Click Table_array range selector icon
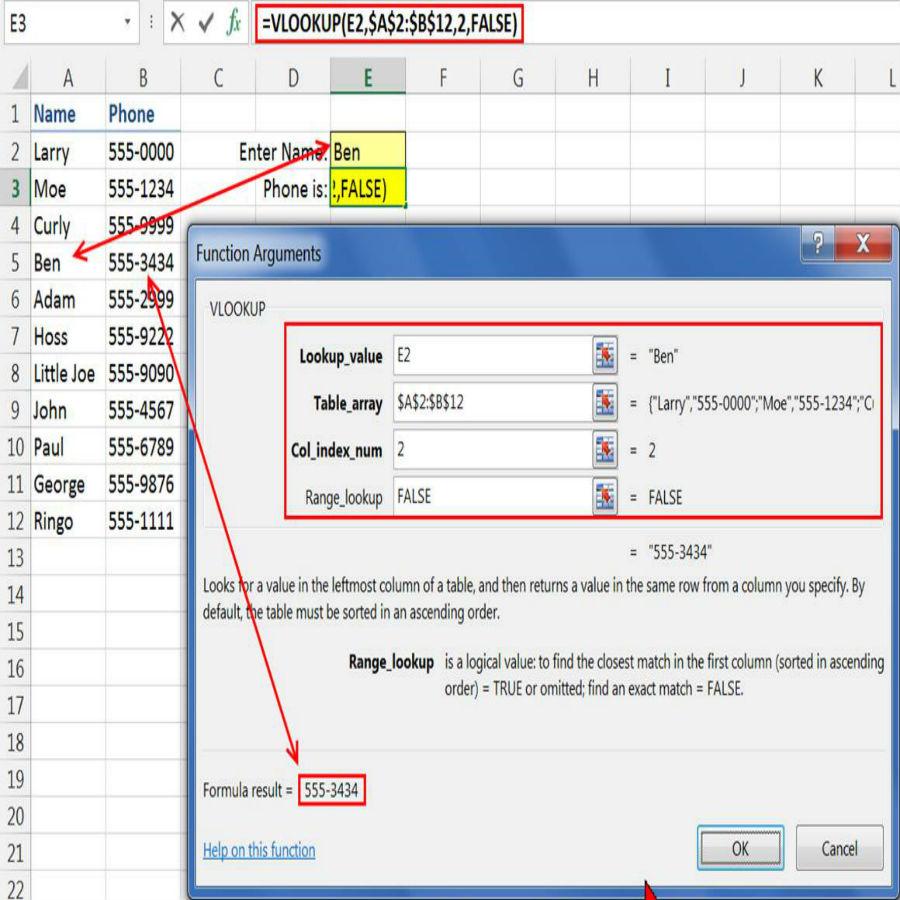This screenshot has height=900, width=900. 605,403
